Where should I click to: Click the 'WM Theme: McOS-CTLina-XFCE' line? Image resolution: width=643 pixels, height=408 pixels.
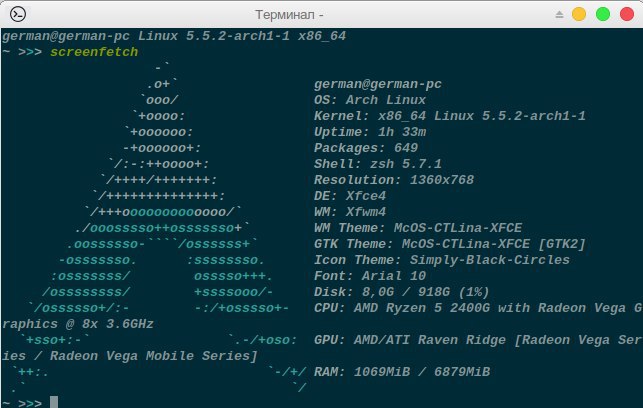tap(418, 228)
